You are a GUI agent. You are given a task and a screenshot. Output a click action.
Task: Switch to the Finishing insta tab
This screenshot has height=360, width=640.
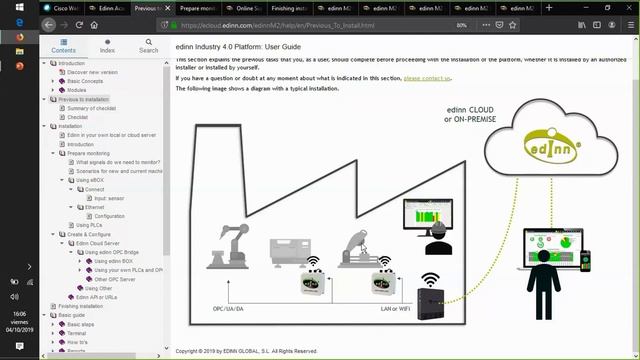pyautogui.click(x=290, y=8)
